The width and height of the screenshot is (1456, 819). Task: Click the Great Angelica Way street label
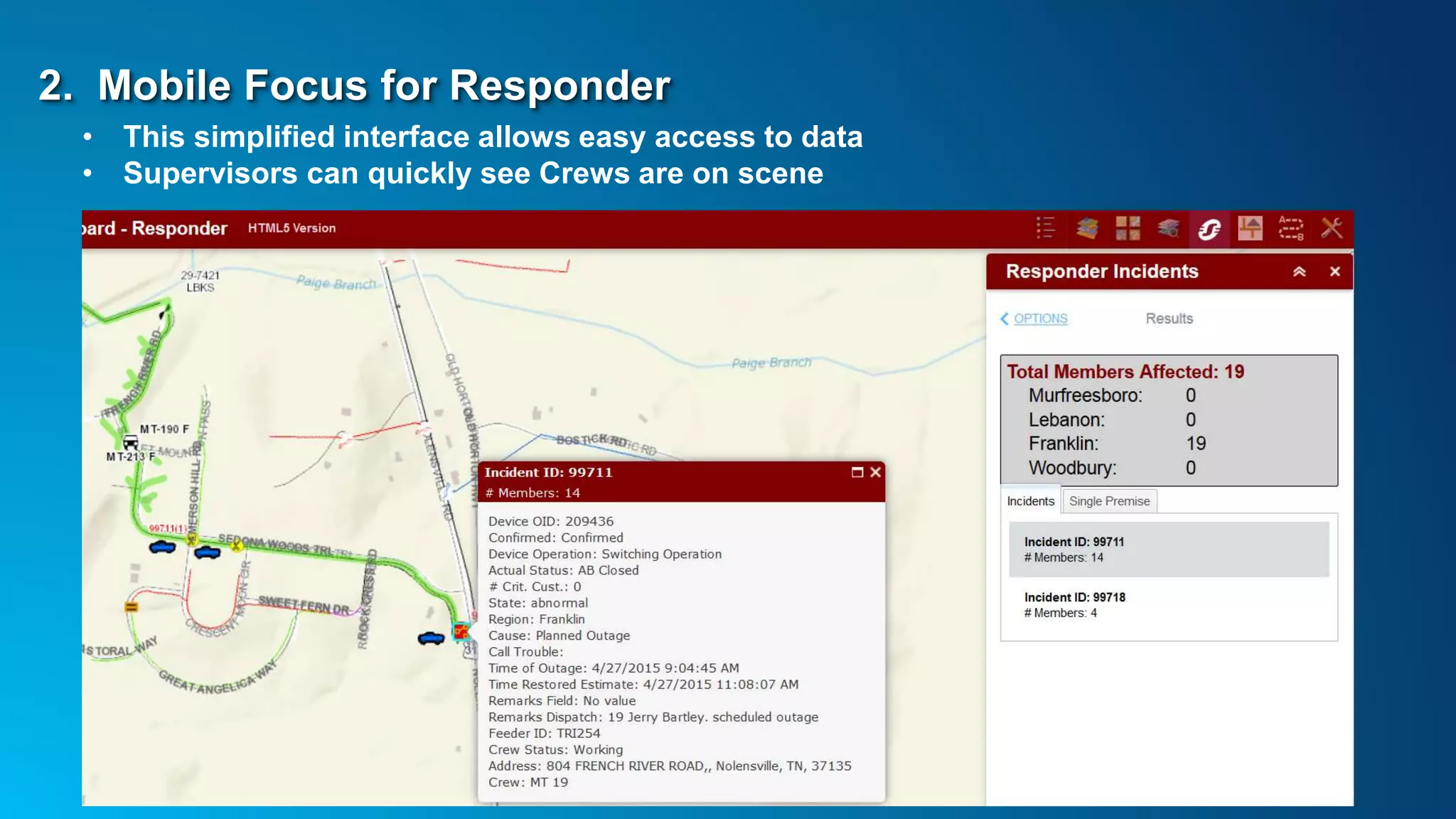tap(217, 678)
